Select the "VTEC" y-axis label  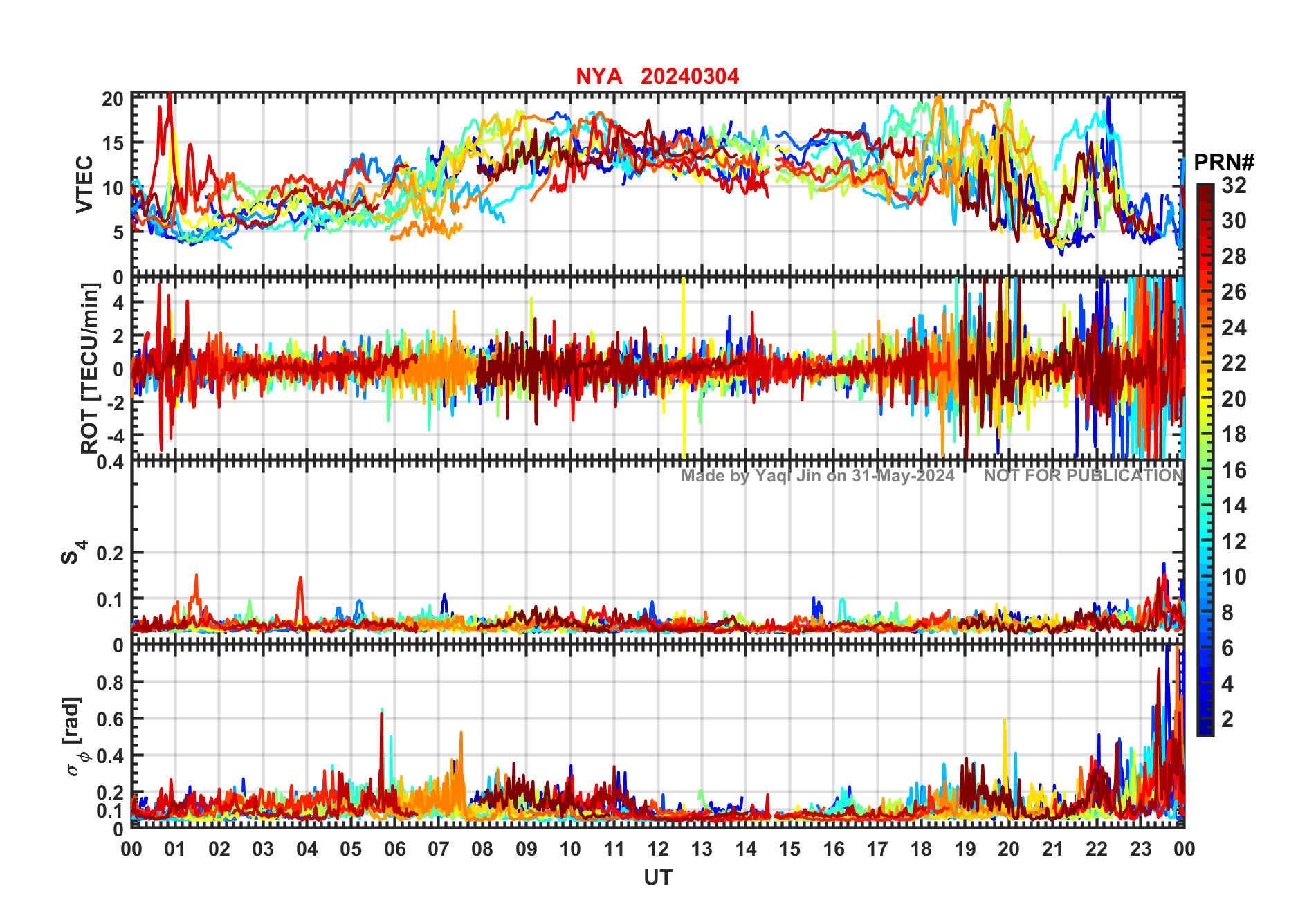pos(84,184)
